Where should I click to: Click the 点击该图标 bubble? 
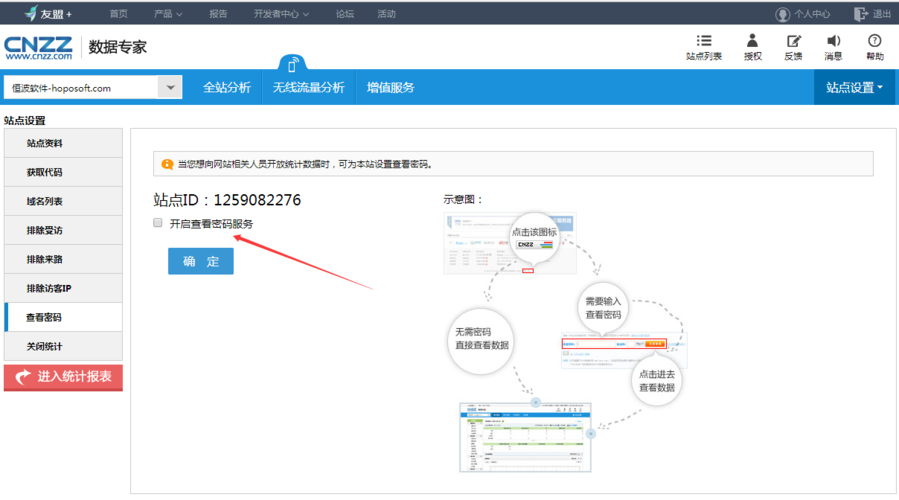[x=534, y=237]
